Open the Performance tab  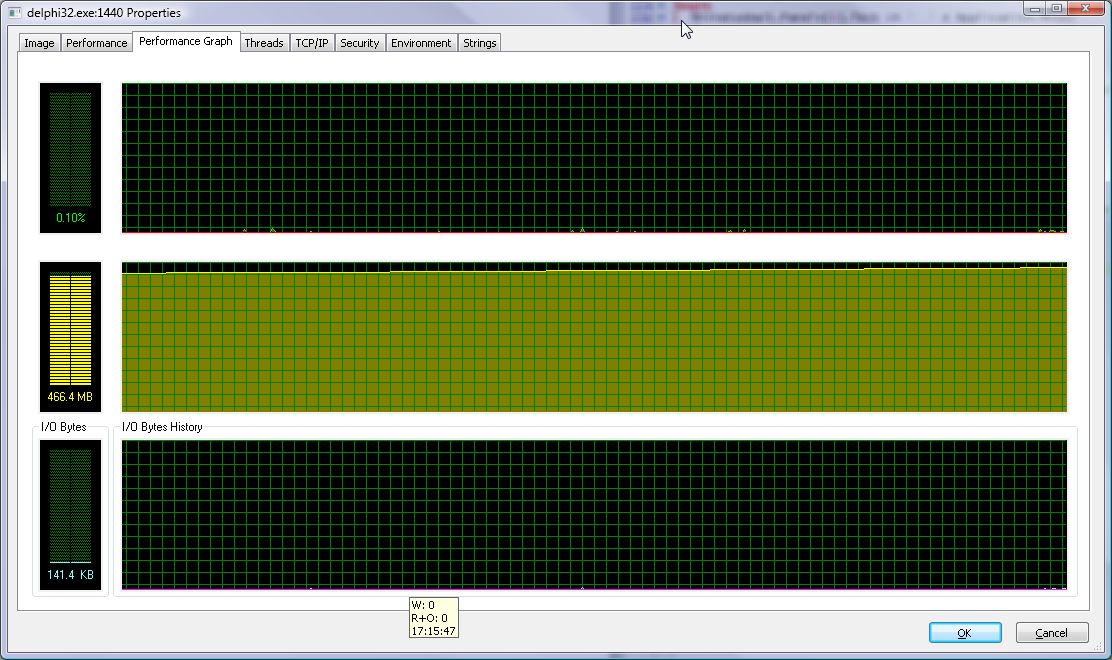(96, 43)
